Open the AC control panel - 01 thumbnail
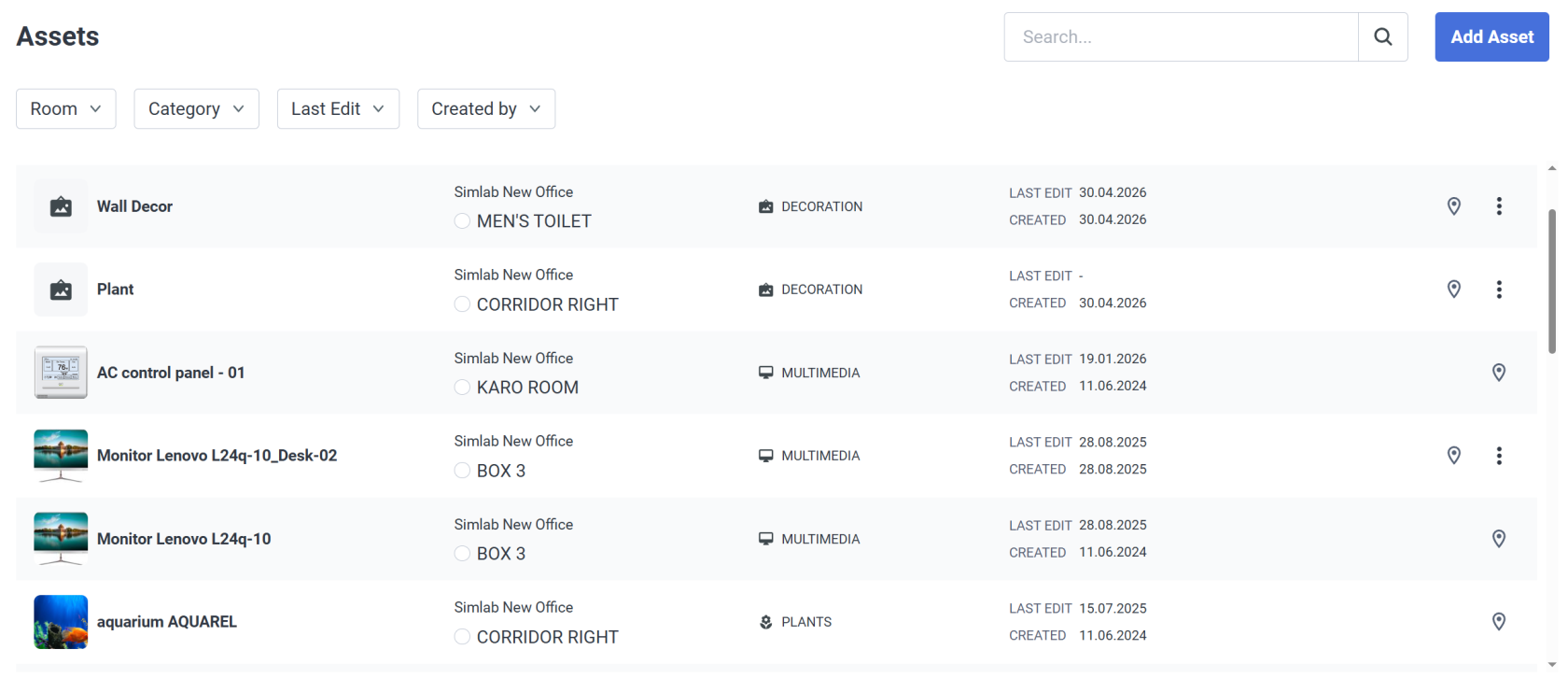1568x692 pixels. (61, 373)
